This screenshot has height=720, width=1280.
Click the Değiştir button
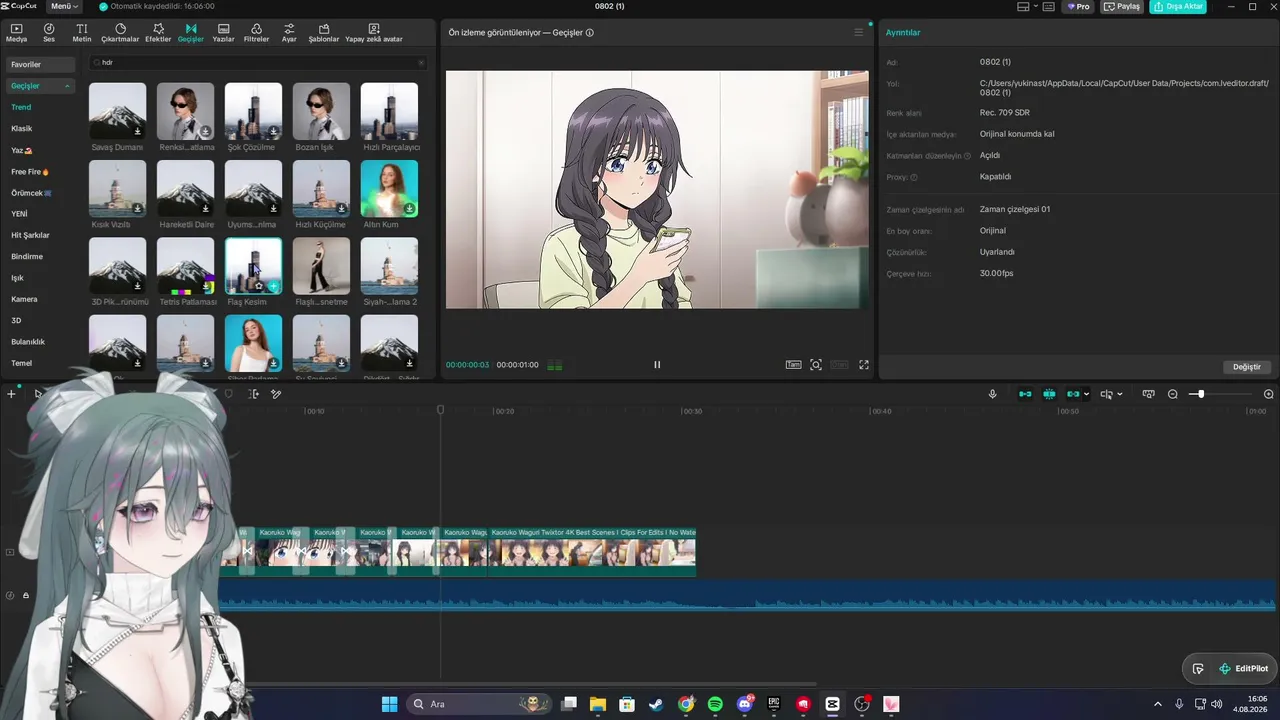[1247, 367]
